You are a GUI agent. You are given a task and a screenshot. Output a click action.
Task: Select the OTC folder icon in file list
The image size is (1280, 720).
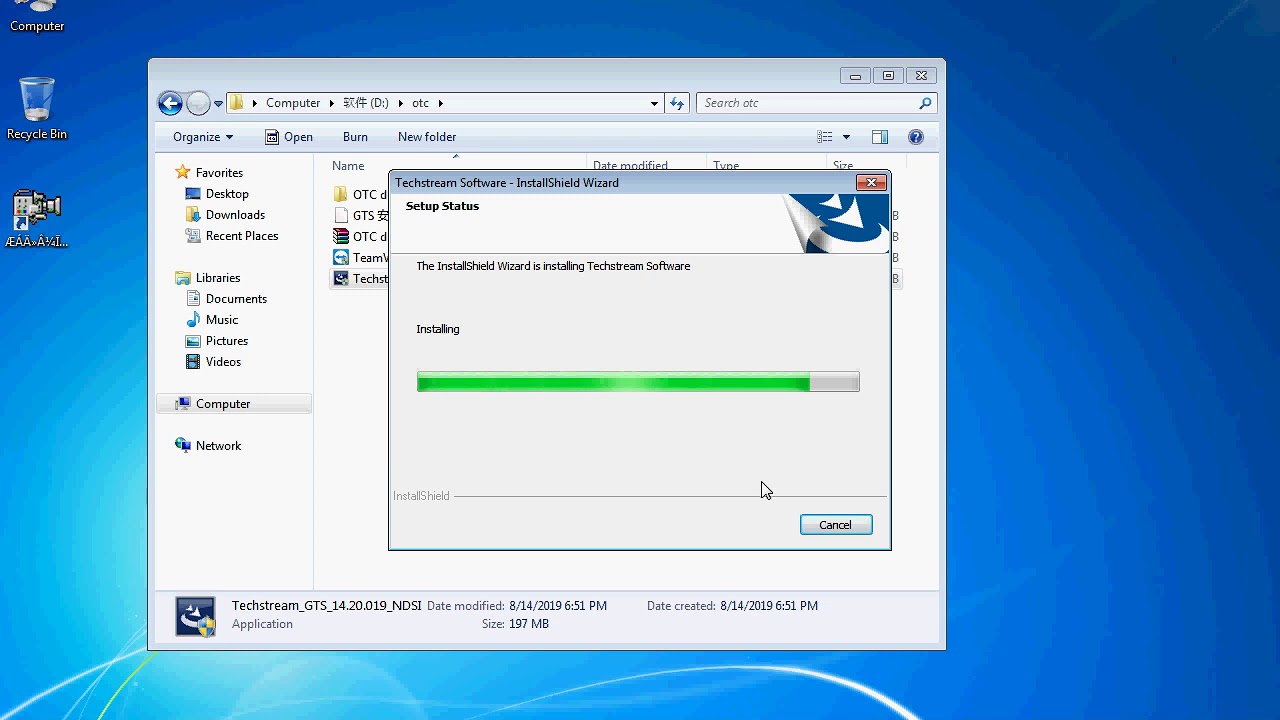pyautogui.click(x=340, y=195)
